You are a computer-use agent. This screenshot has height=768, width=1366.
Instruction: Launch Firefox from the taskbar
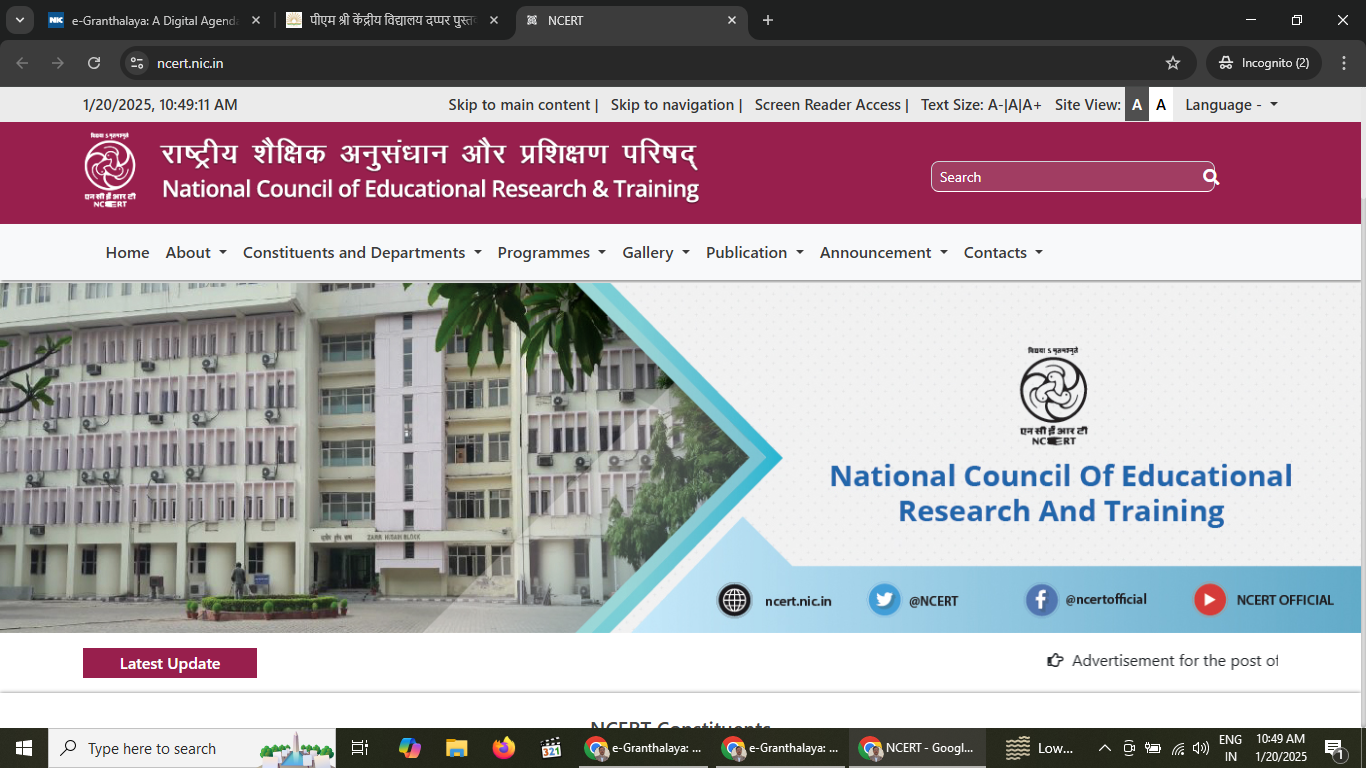point(504,748)
